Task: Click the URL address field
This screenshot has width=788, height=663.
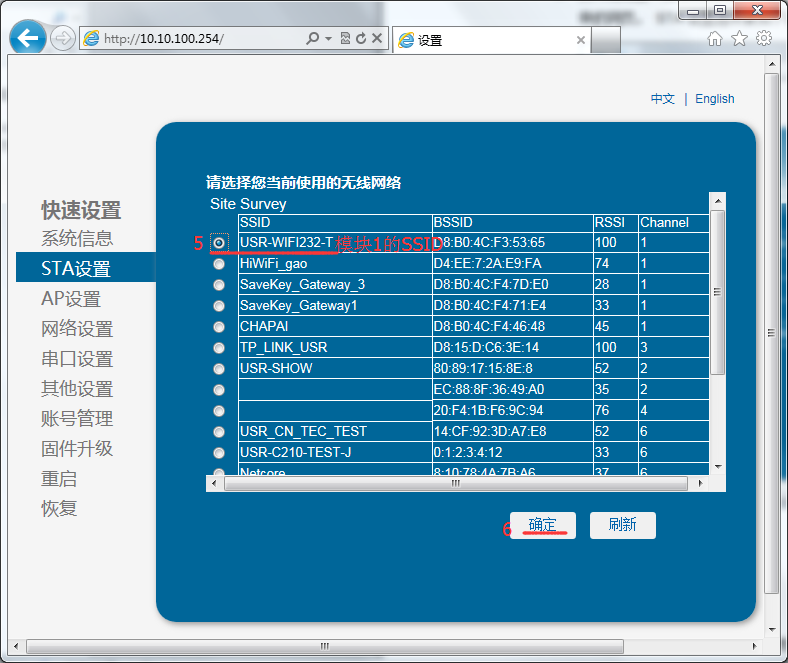Action: (200, 39)
